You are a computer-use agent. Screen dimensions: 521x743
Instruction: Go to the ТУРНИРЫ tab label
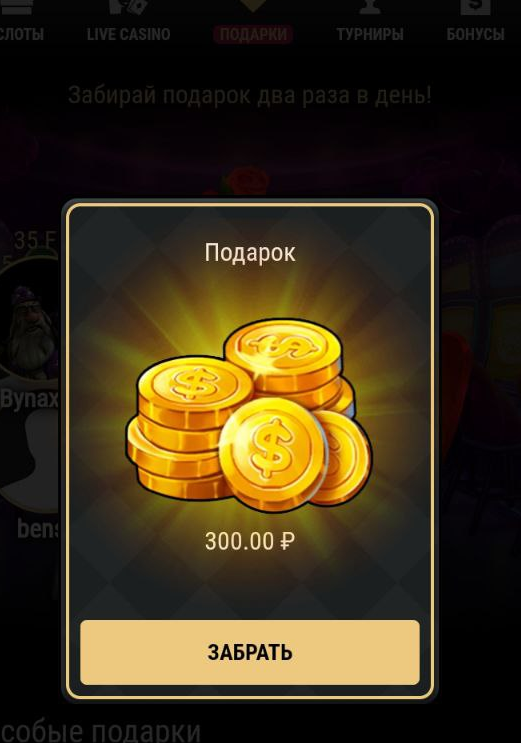coord(370,34)
